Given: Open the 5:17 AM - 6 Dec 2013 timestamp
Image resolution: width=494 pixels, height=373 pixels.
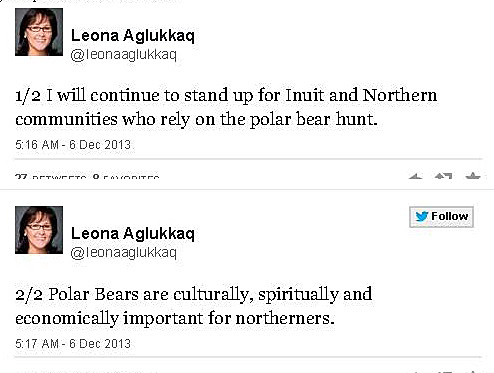Looking at the screenshot, I should (x=73, y=343).
